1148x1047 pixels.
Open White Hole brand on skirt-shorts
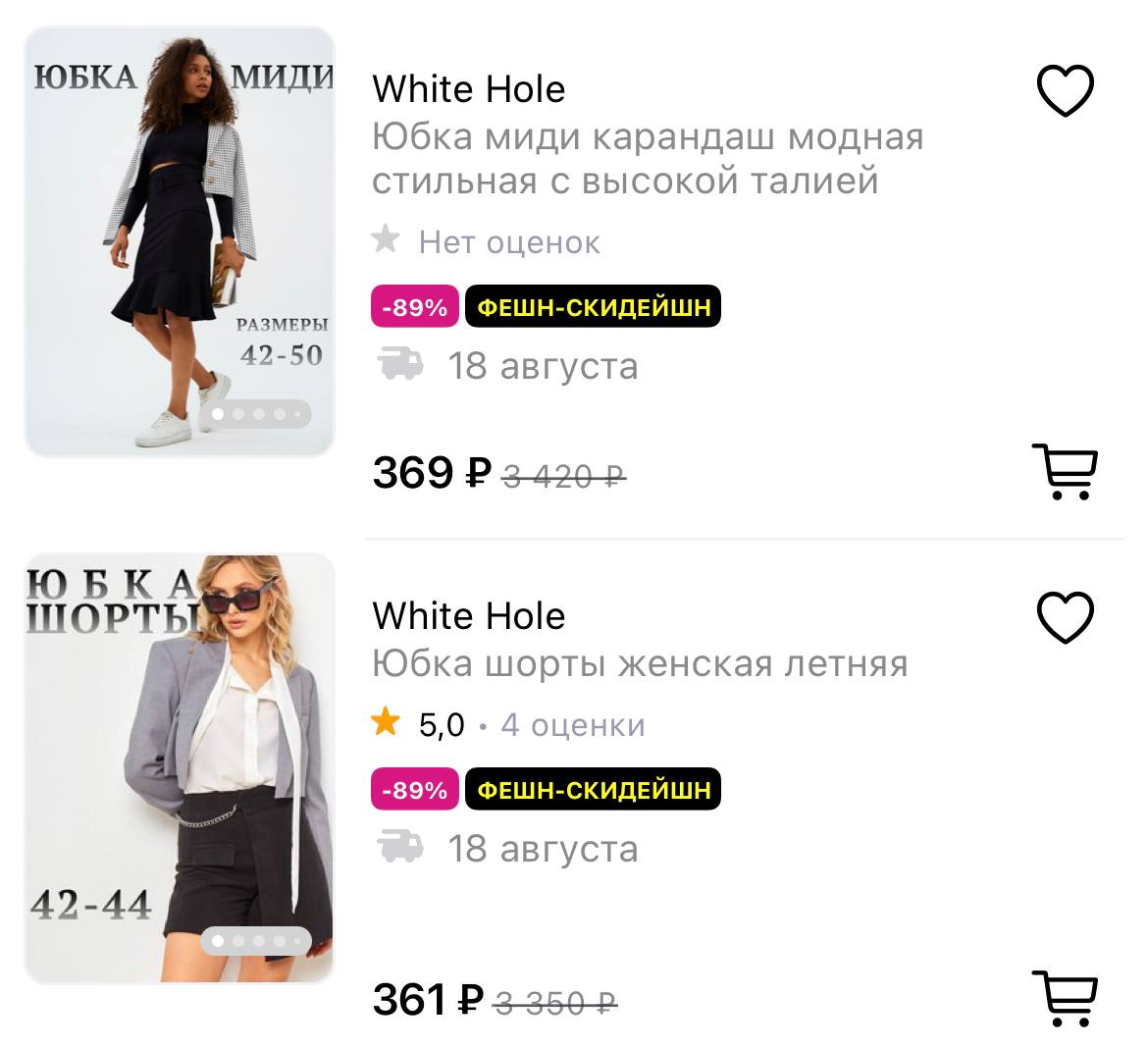click(x=468, y=616)
